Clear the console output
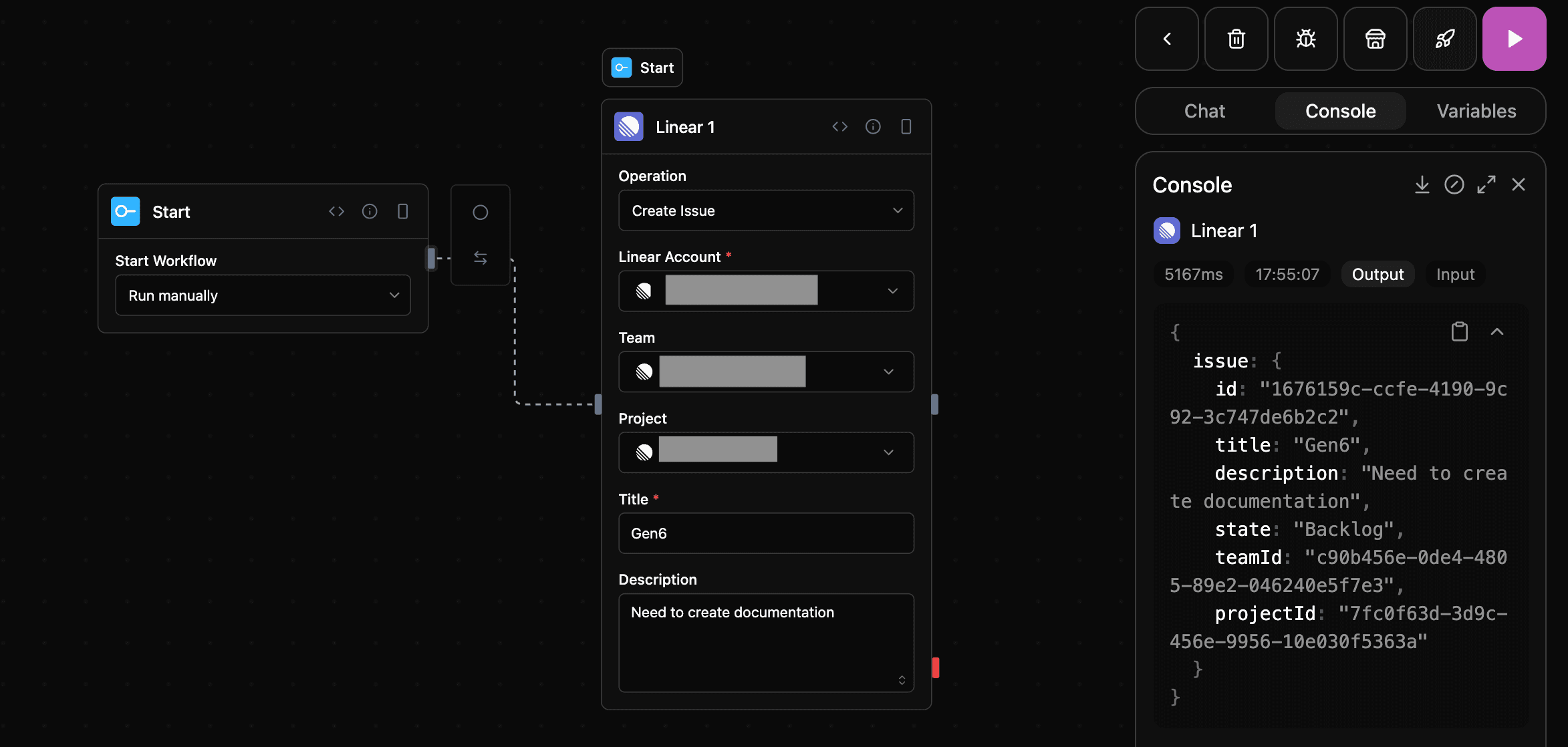The width and height of the screenshot is (1568, 747). (1454, 184)
